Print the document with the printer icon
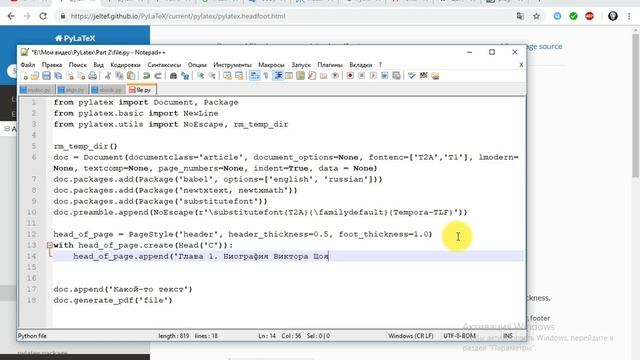Viewport: 640px width, 360px height. (x=93, y=76)
